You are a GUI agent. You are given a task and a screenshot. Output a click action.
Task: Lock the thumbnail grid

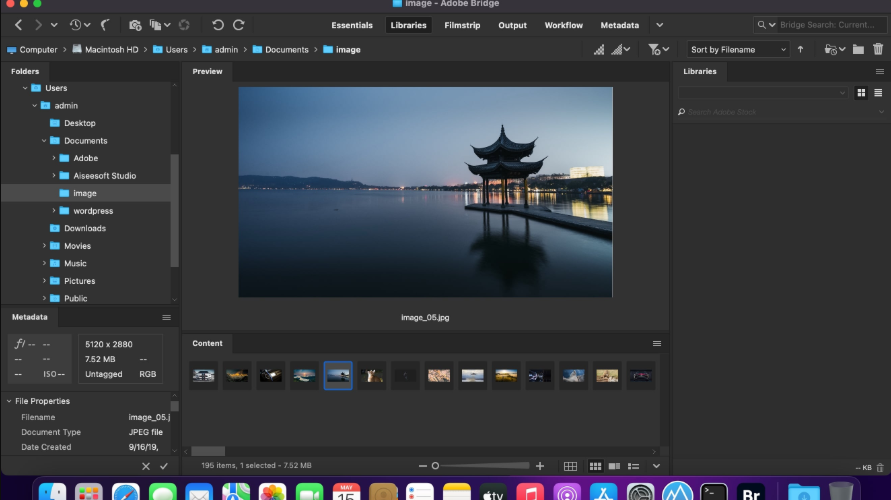tap(570, 466)
